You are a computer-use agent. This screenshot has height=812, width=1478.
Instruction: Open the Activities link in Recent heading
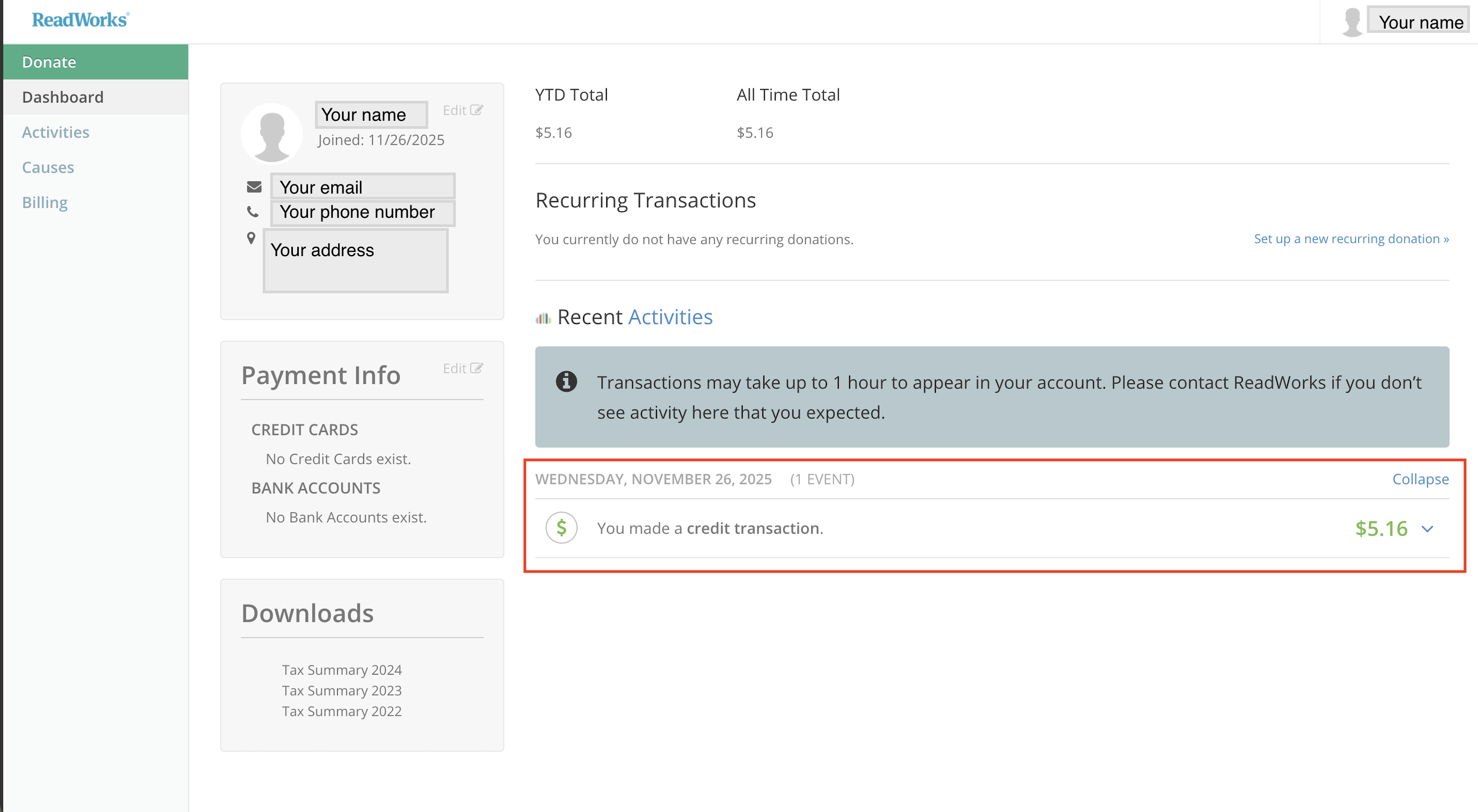pos(670,317)
